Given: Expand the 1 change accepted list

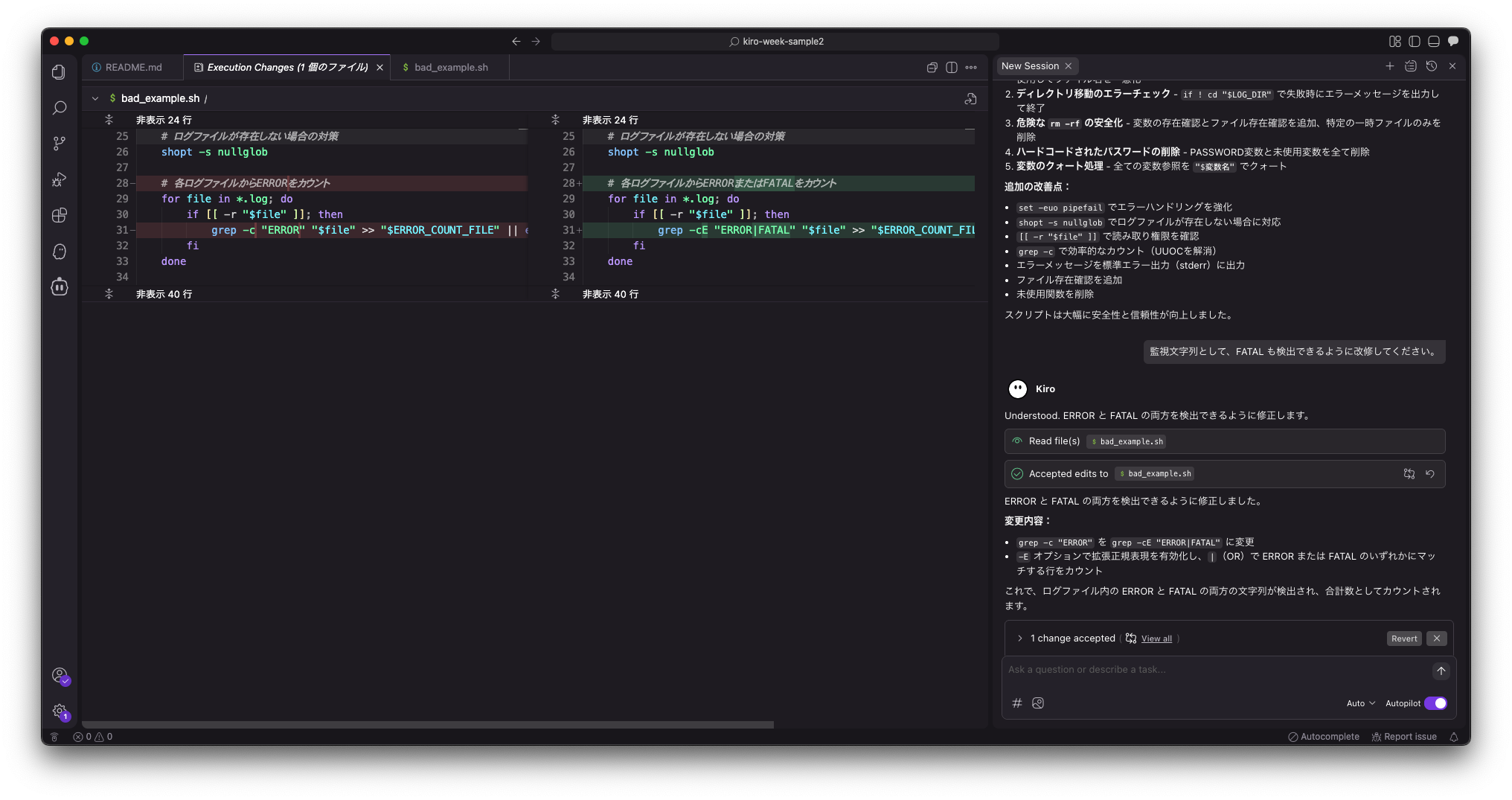Looking at the screenshot, I should (1019, 639).
